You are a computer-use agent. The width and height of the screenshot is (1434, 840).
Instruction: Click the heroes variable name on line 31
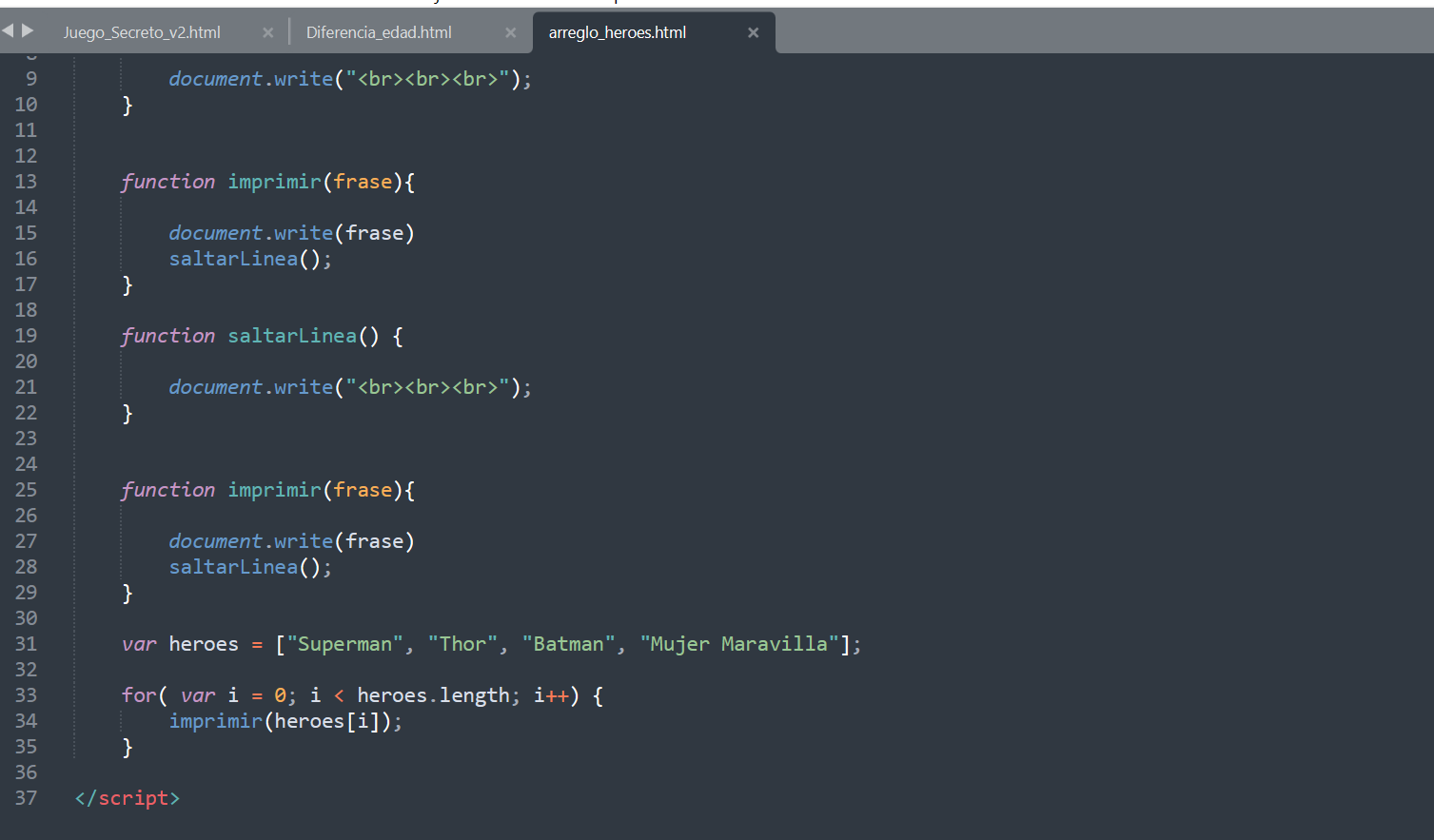click(204, 644)
